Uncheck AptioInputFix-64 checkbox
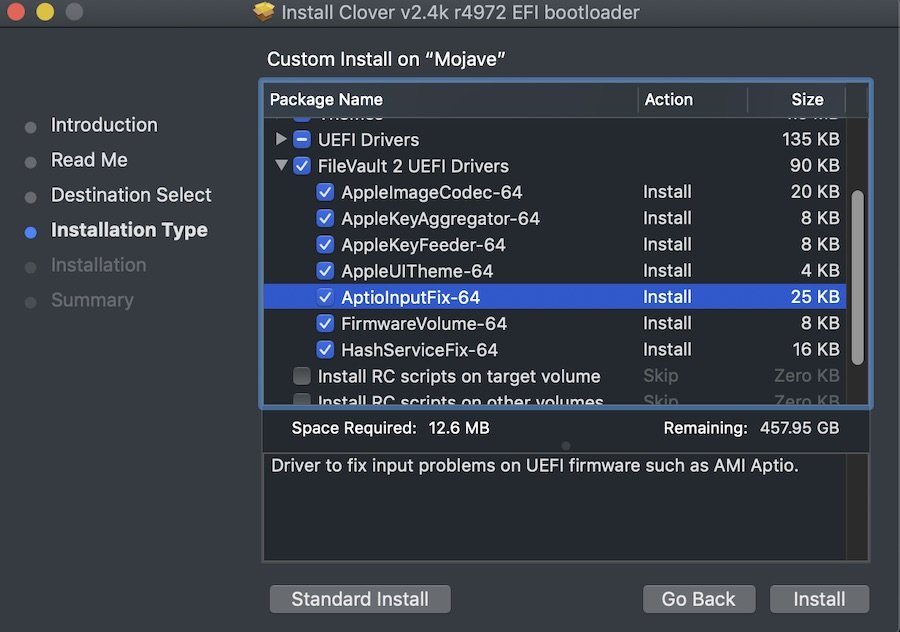This screenshot has height=632, width=900. point(325,297)
